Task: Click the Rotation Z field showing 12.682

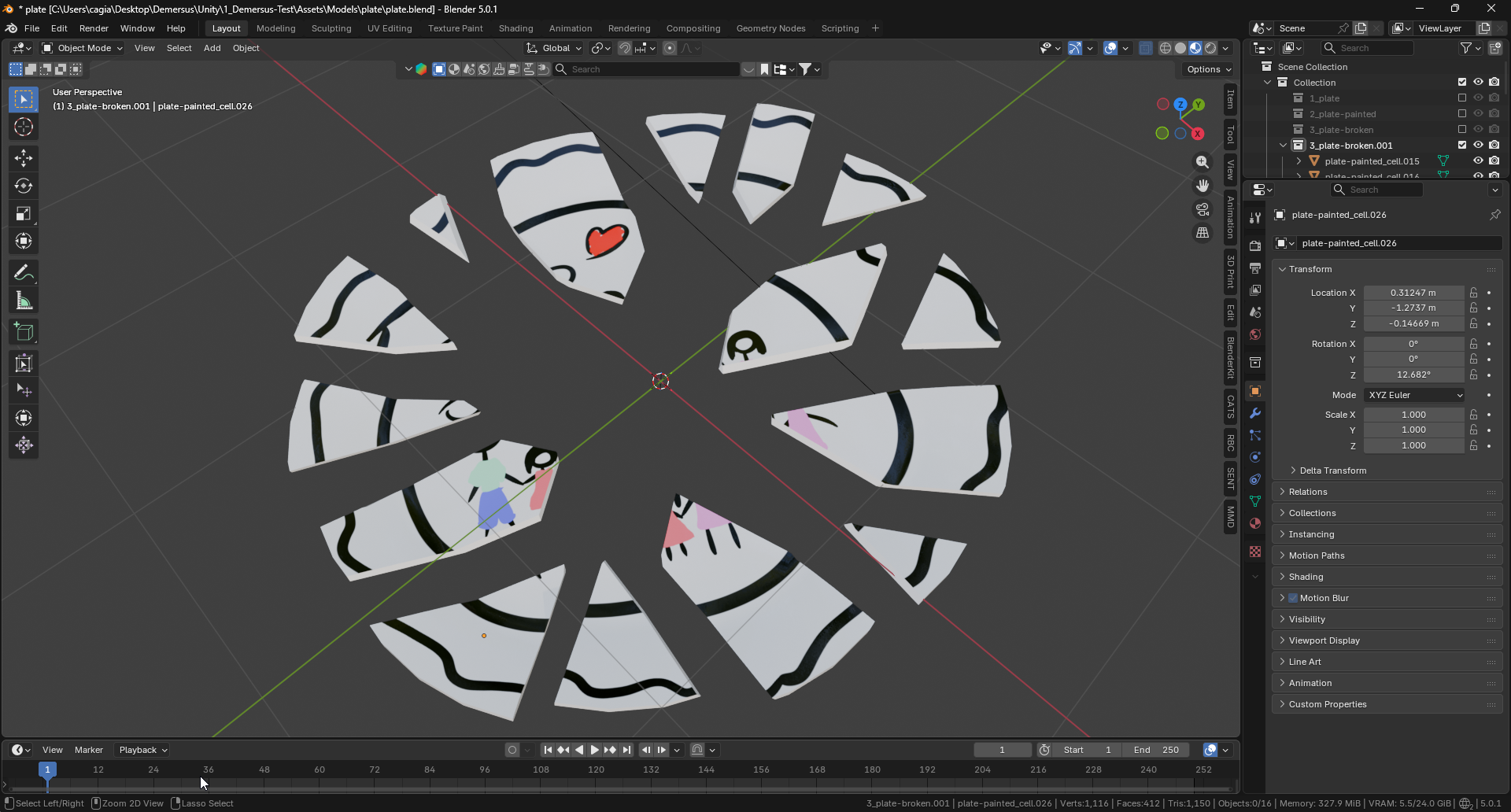Action: (x=1414, y=375)
